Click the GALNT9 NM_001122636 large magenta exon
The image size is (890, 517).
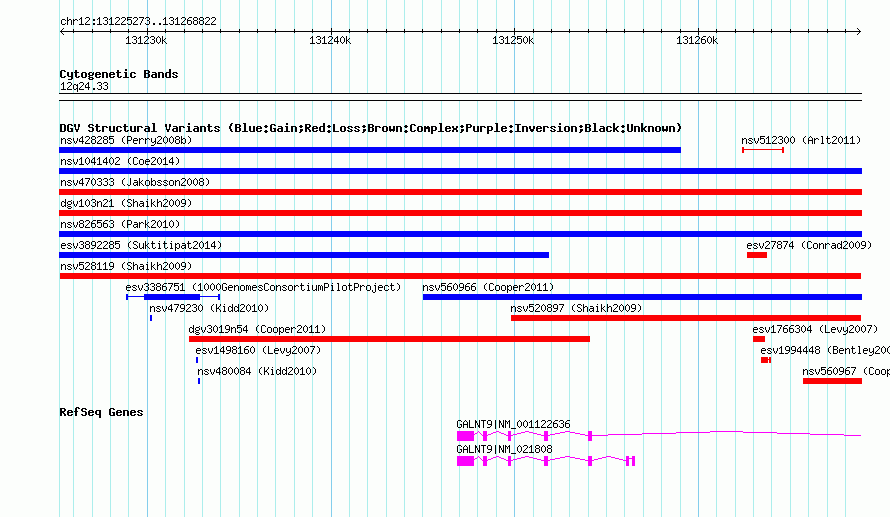coord(465,436)
